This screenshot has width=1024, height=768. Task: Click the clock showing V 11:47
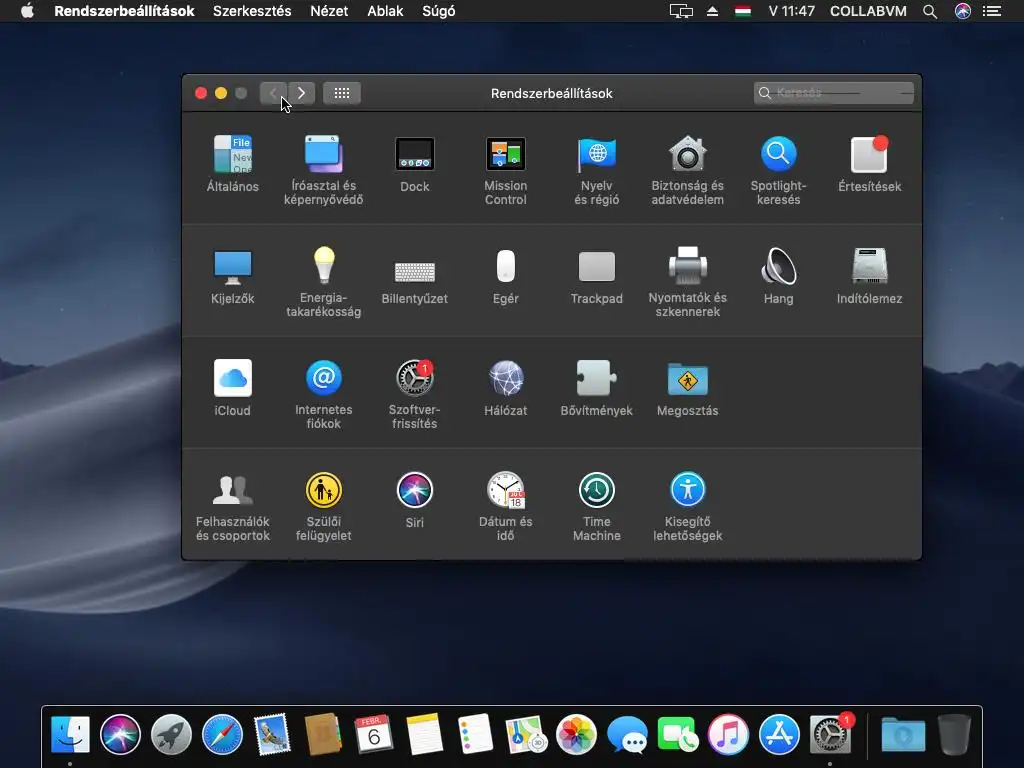(x=792, y=11)
